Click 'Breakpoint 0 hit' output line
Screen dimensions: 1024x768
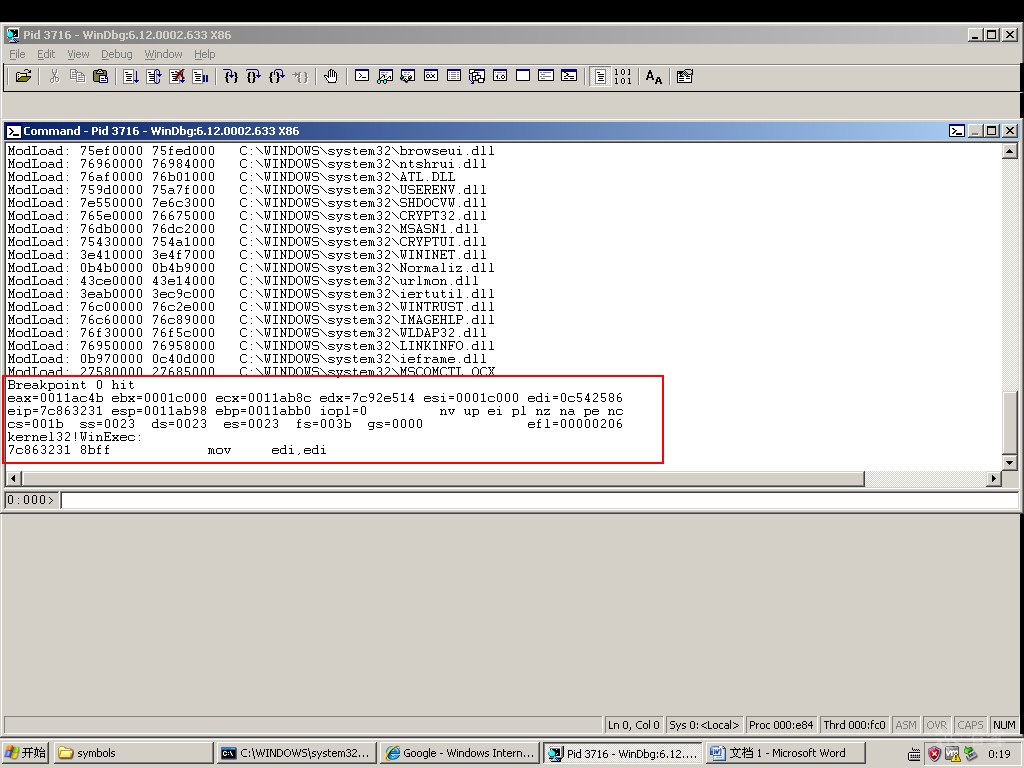point(71,385)
